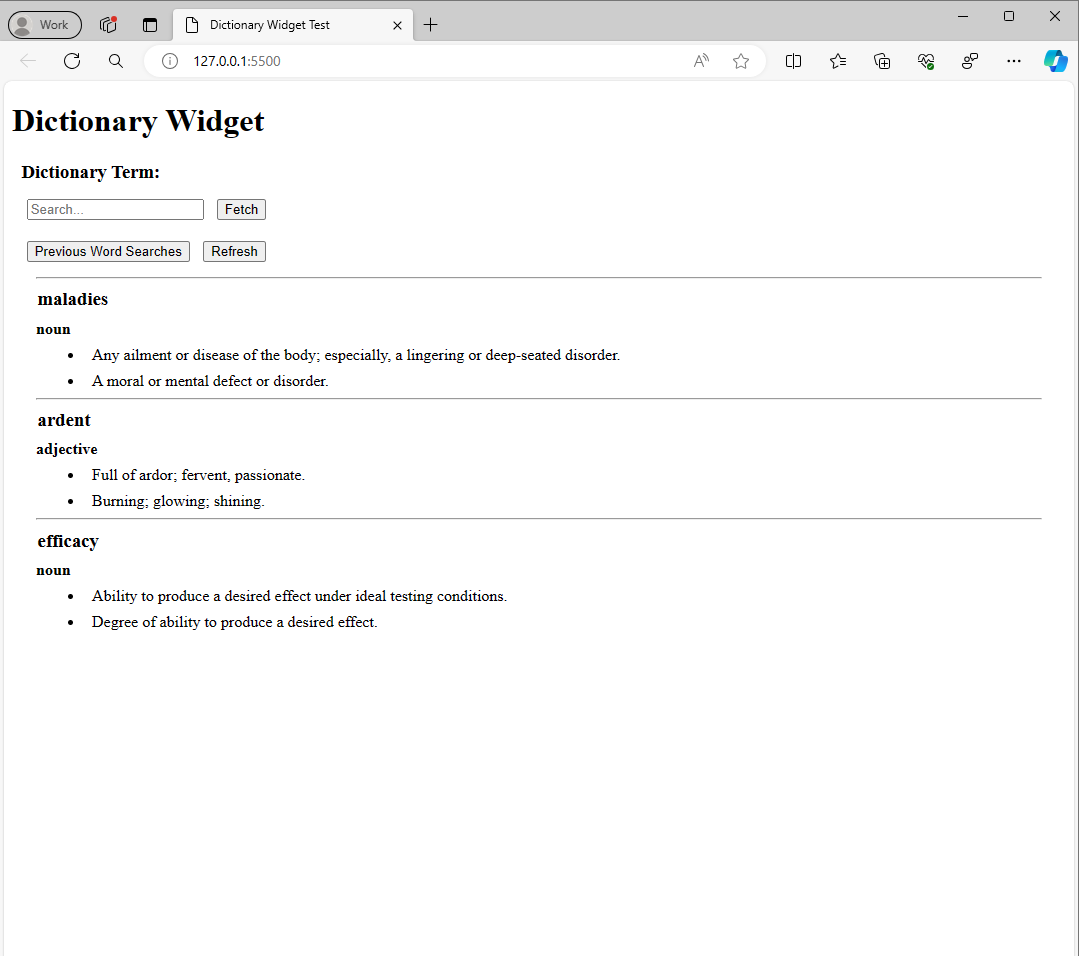Focus the Search term input field
1079x956 pixels.
(115, 210)
